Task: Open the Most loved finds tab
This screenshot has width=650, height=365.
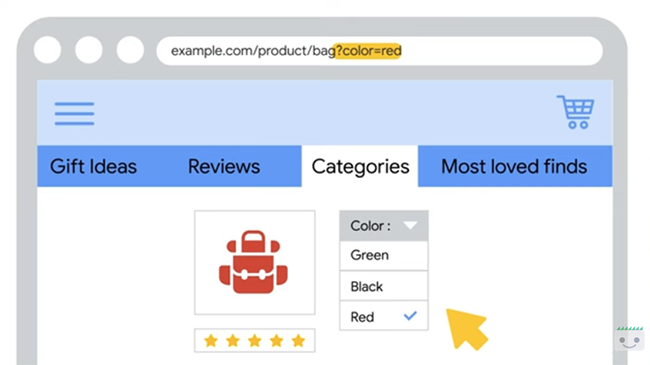Action: 514,166
